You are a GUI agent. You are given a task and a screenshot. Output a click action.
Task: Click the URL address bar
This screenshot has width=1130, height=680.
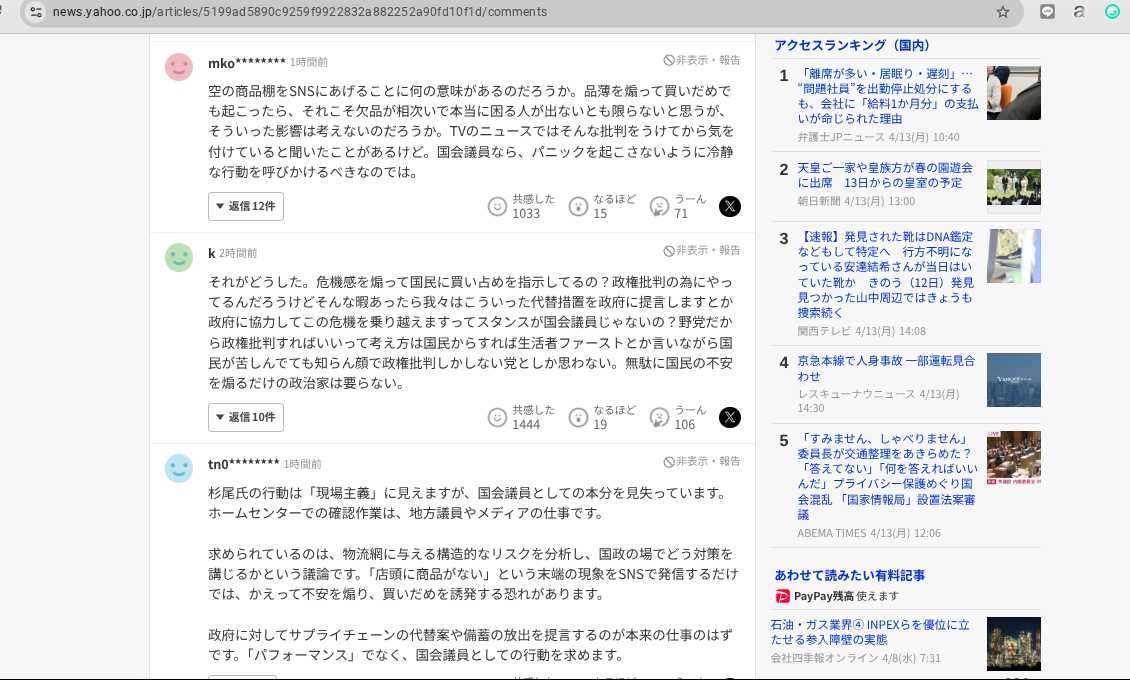[500, 12]
